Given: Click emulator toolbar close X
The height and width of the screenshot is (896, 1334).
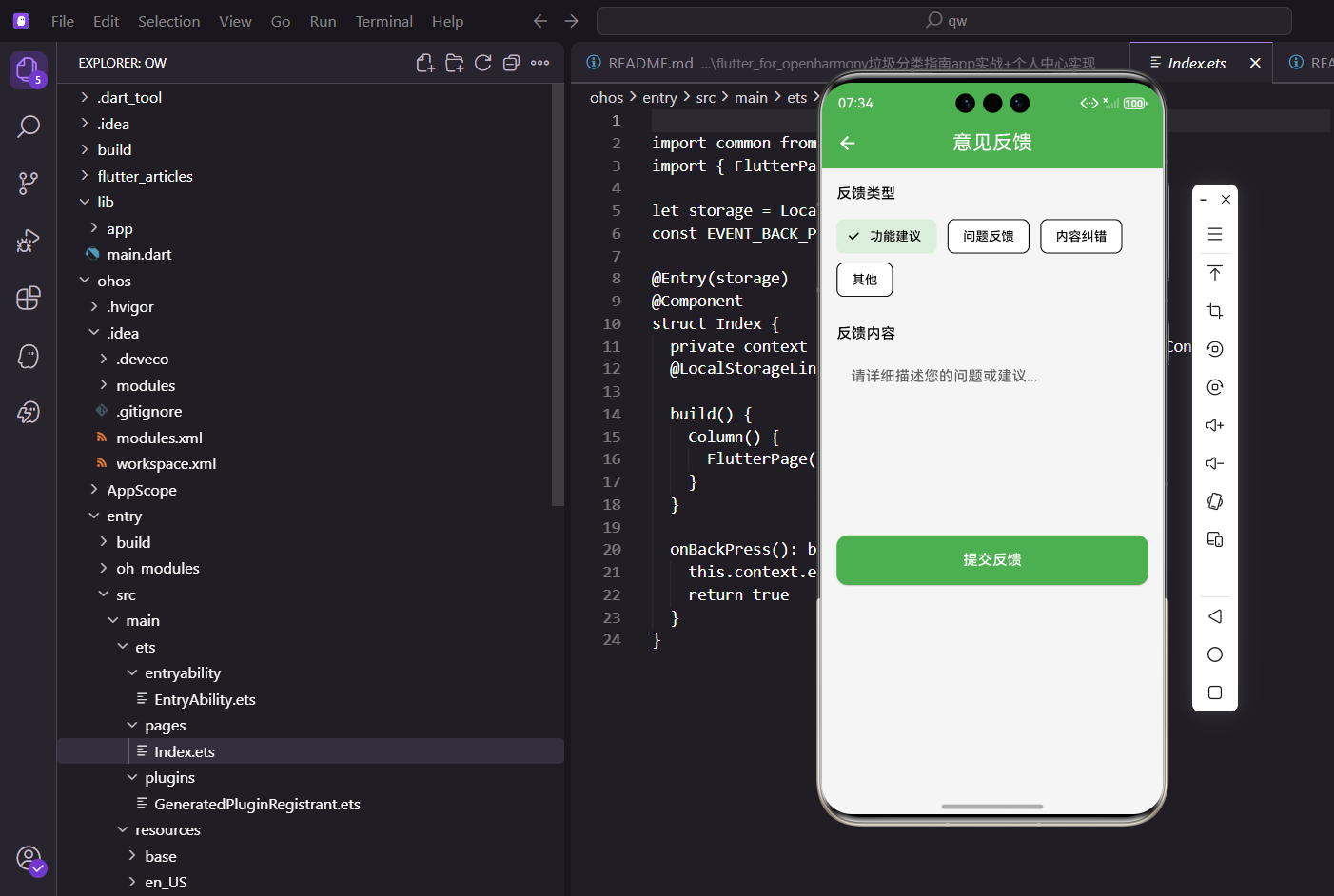Looking at the screenshot, I should tap(1226, 200).
